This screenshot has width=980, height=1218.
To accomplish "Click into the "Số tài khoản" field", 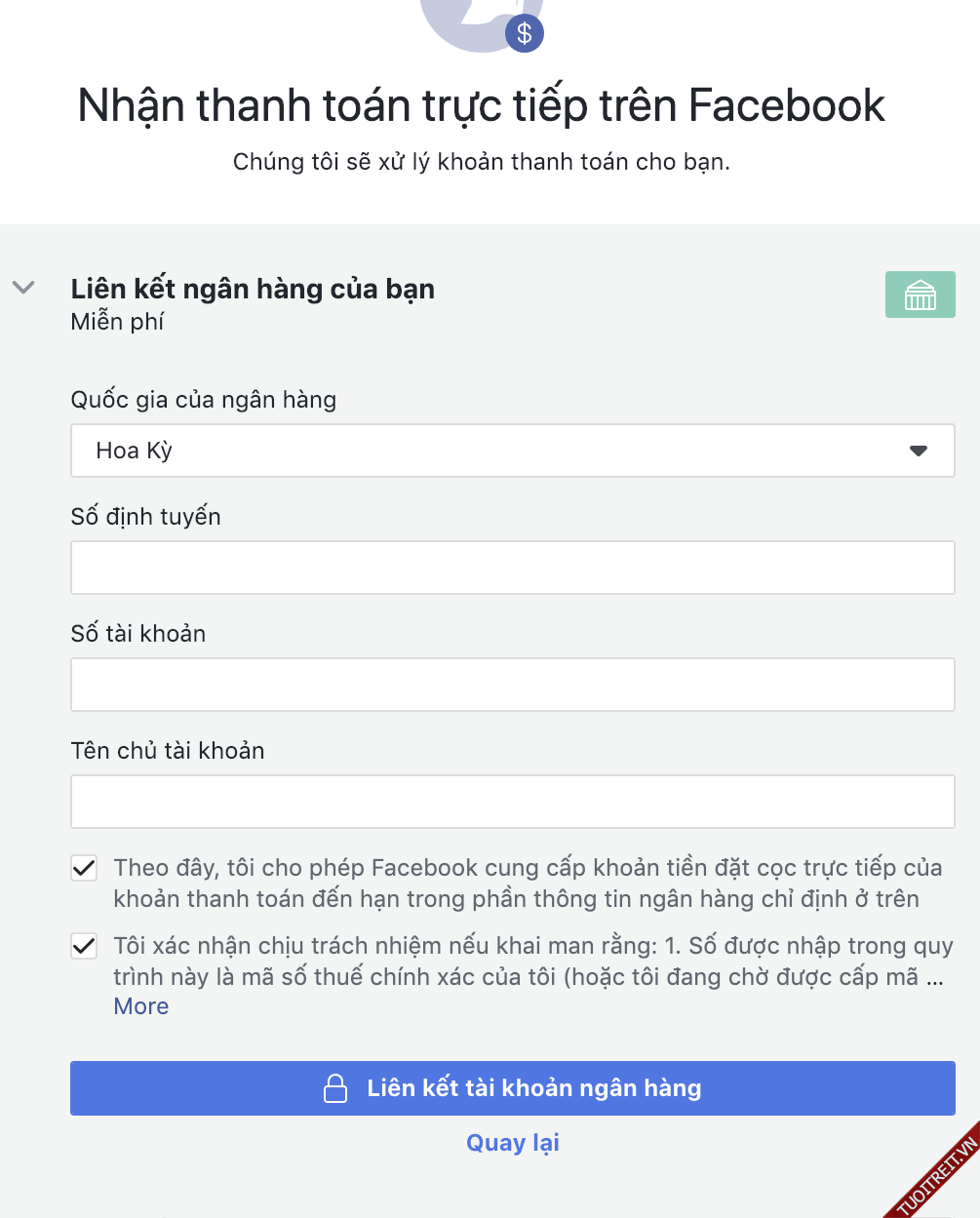I will click(x=512, y=685).
